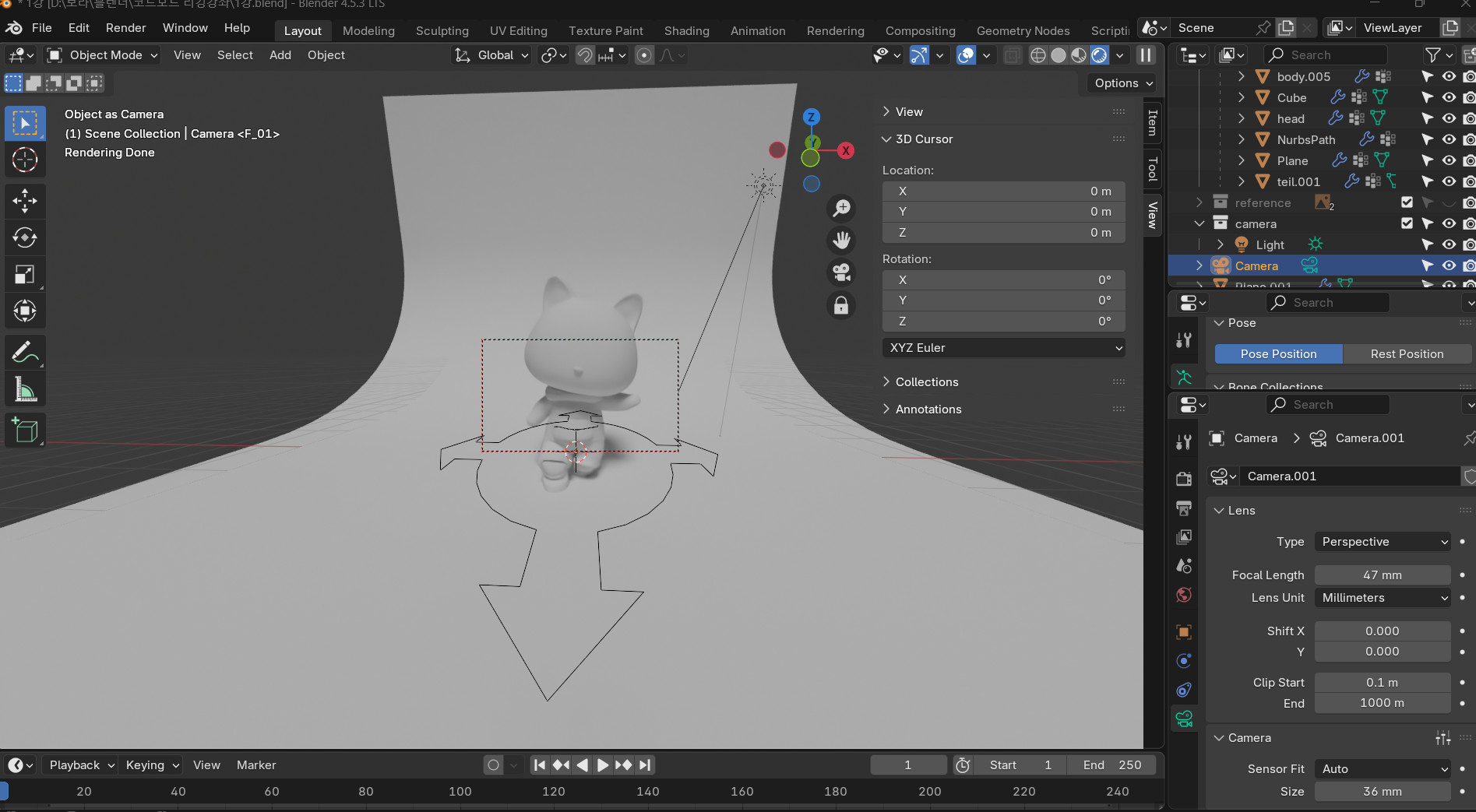
Task: Select the Select Box tool
Action: 25,123
